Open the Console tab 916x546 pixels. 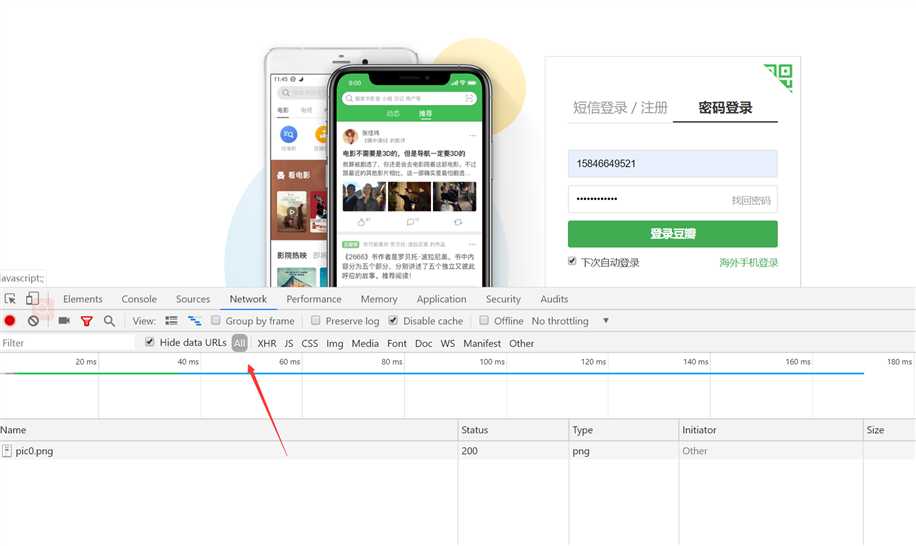[x=139, y=299]
